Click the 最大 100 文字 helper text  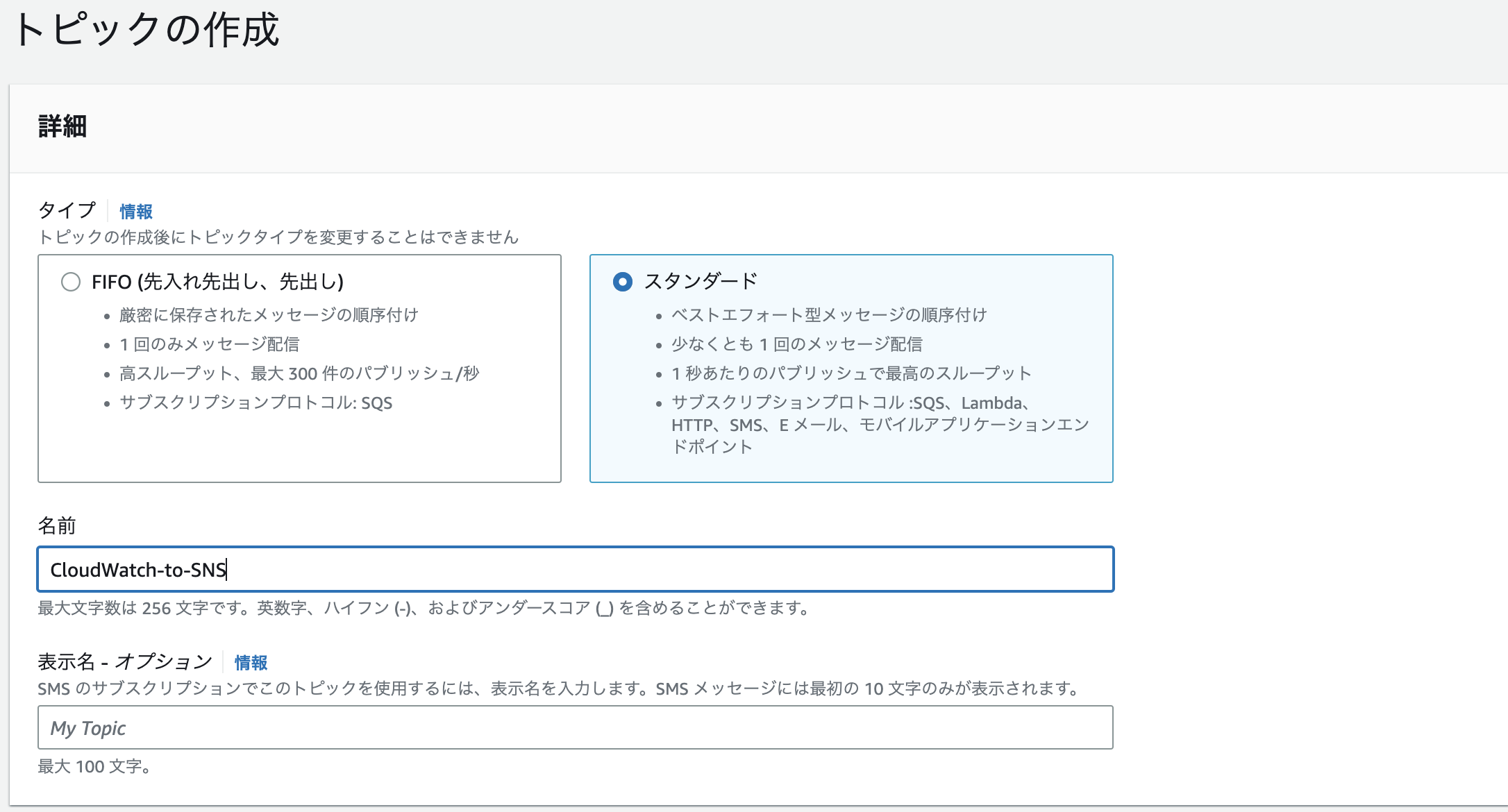94,768
